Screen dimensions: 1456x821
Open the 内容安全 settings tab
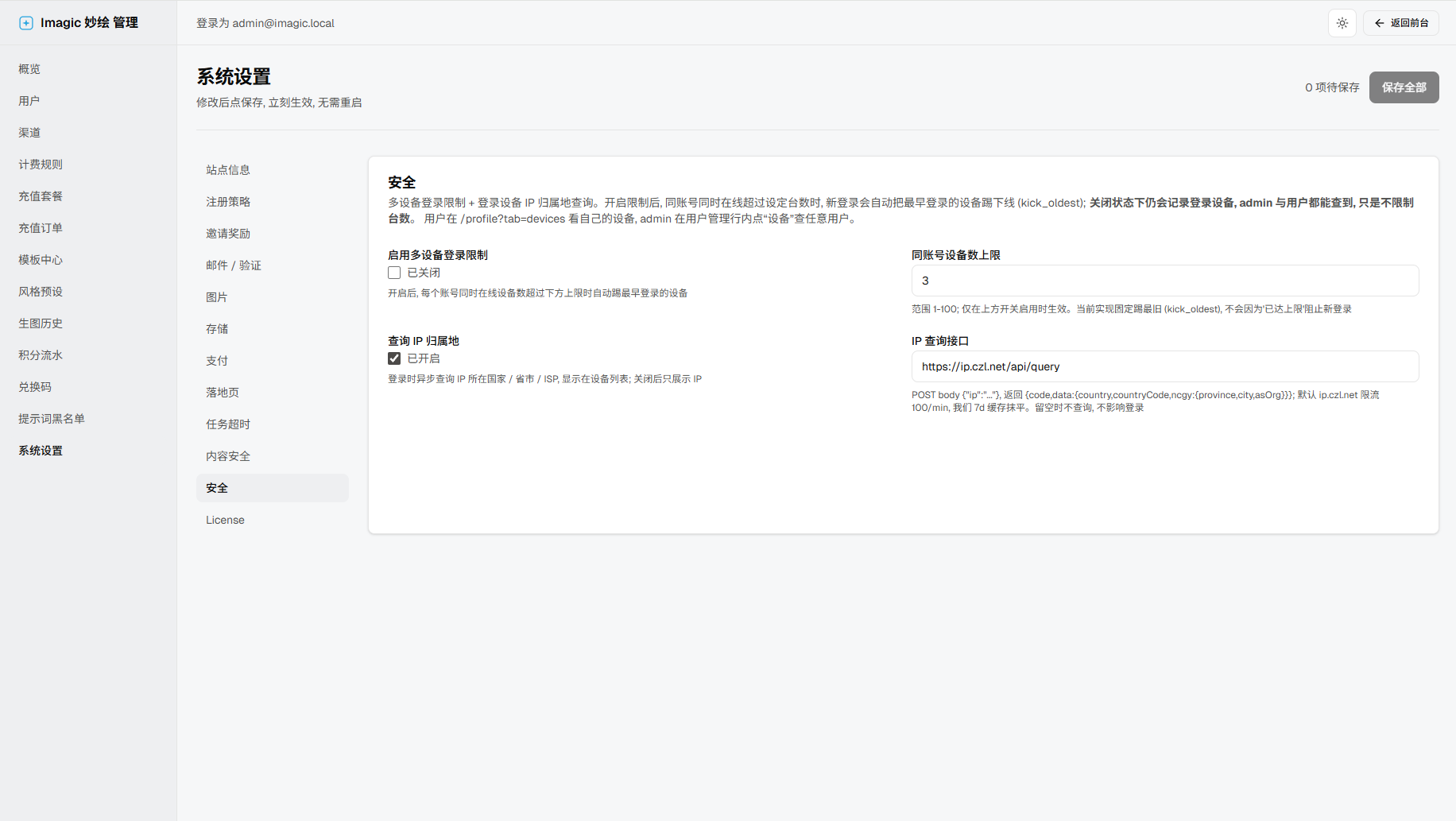pos(273,456)
